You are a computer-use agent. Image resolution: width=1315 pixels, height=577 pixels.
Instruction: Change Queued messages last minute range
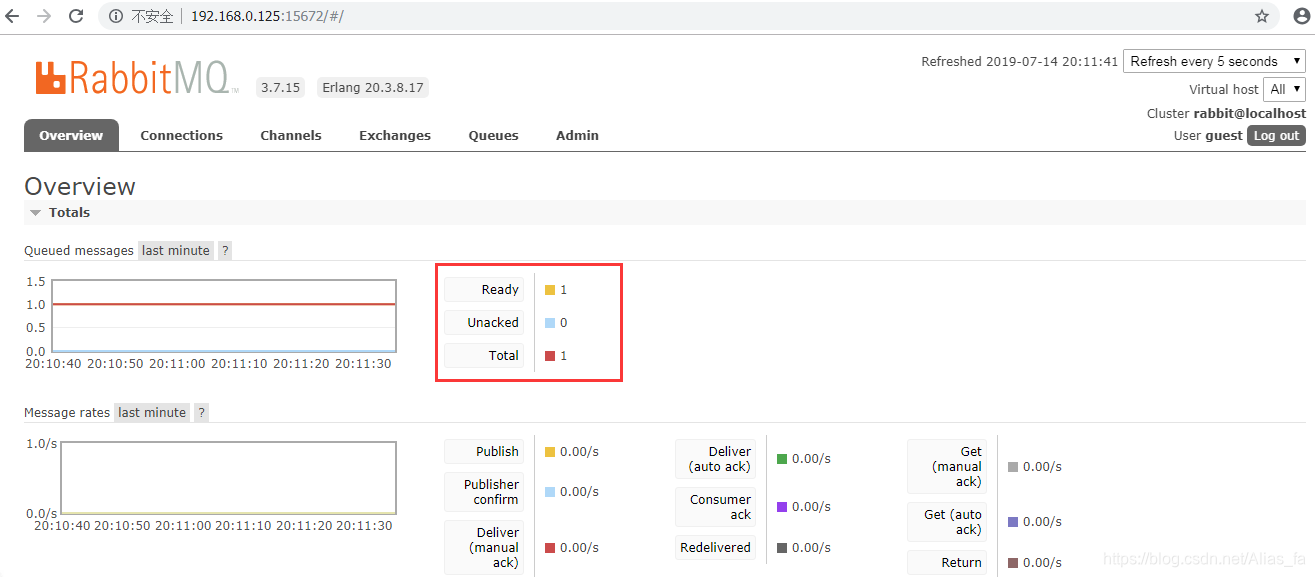pyautogui.click(x=176, y=251)
